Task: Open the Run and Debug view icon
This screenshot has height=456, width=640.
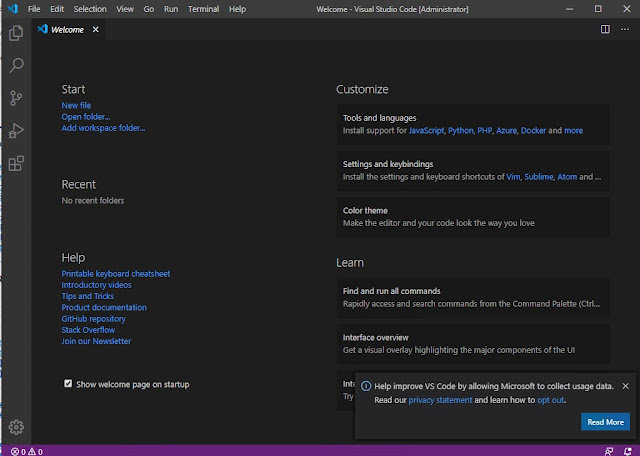Action: point(16,131)
